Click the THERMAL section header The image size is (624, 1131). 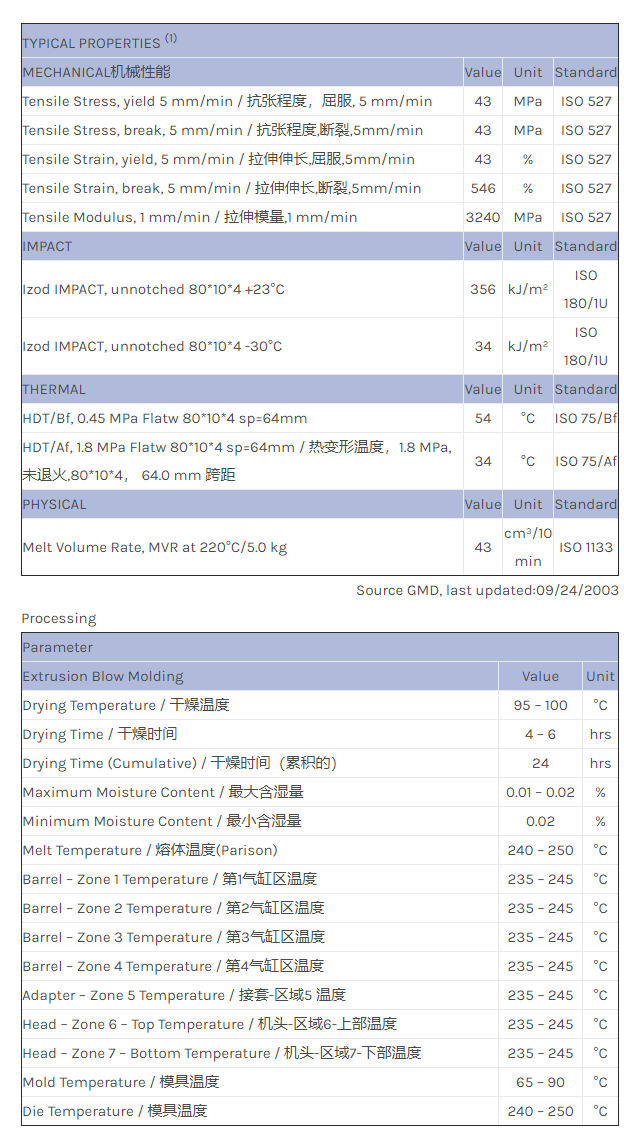[x=54, y=389]
